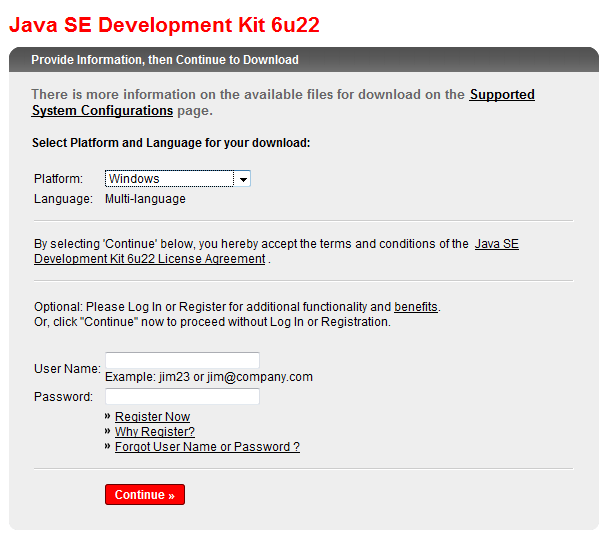Image resolution: width=609 pixels, height=540 pixels.
Task: Click the Platform combo box showing Windows
Action: [169, 179]
